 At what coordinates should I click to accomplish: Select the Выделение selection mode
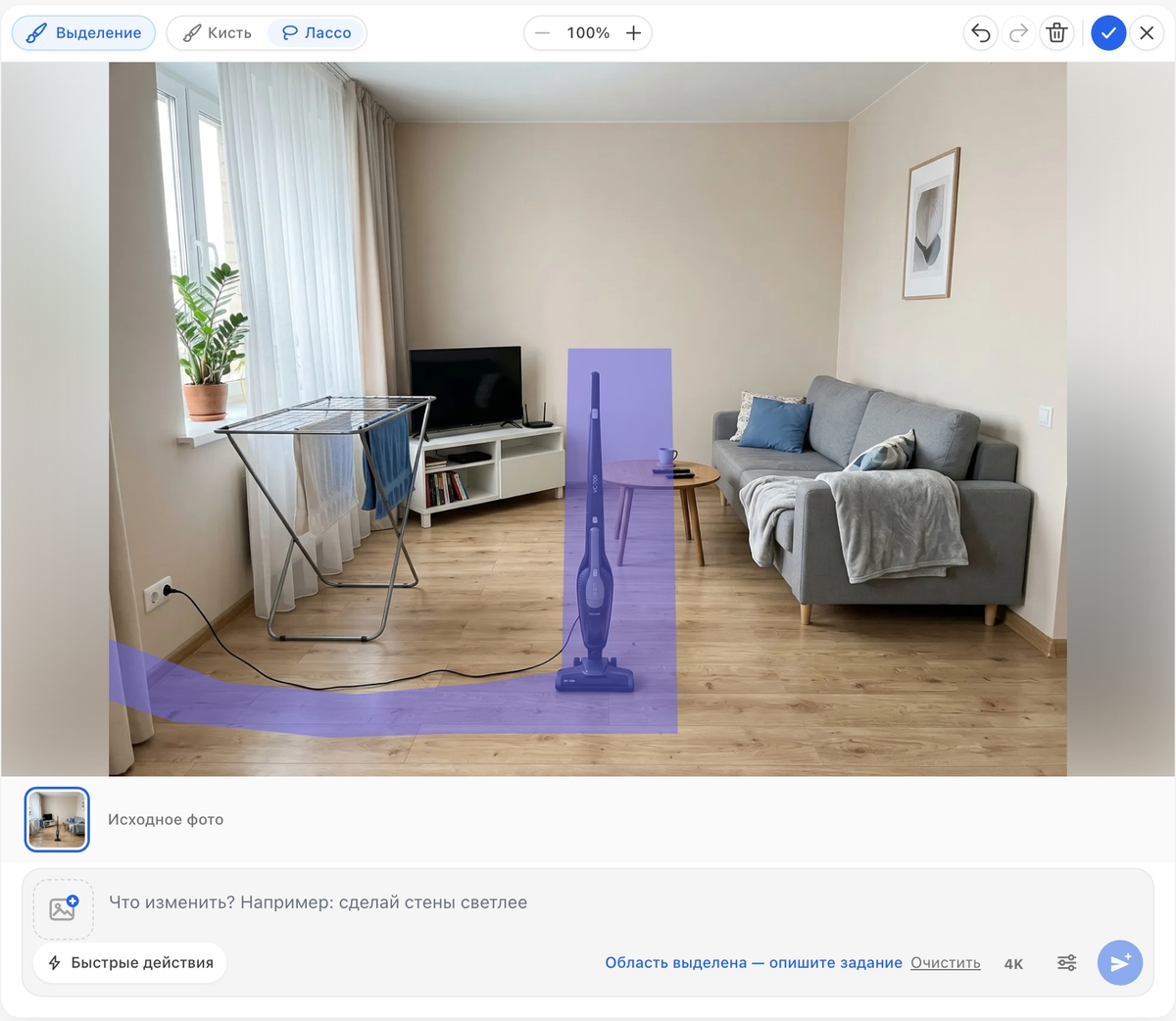[83, 33]
